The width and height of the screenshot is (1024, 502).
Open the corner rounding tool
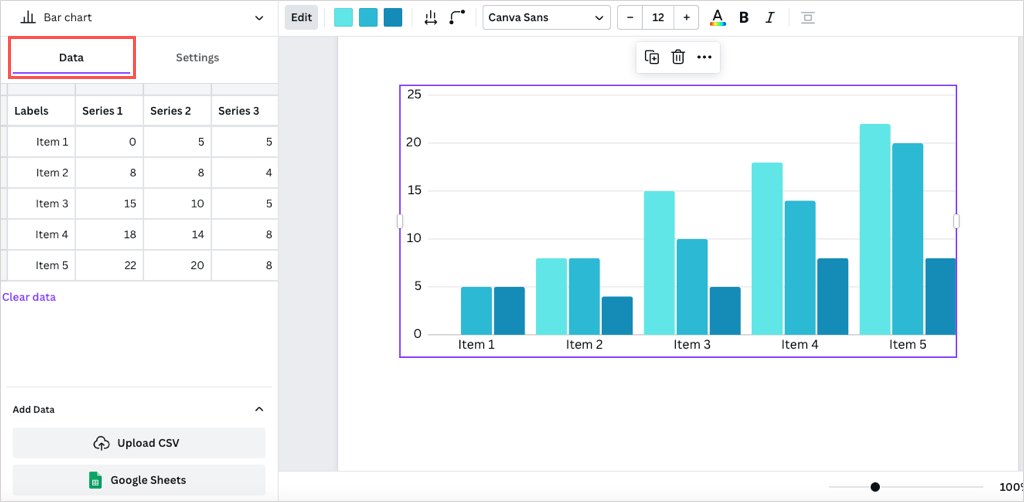click(458, 18)
